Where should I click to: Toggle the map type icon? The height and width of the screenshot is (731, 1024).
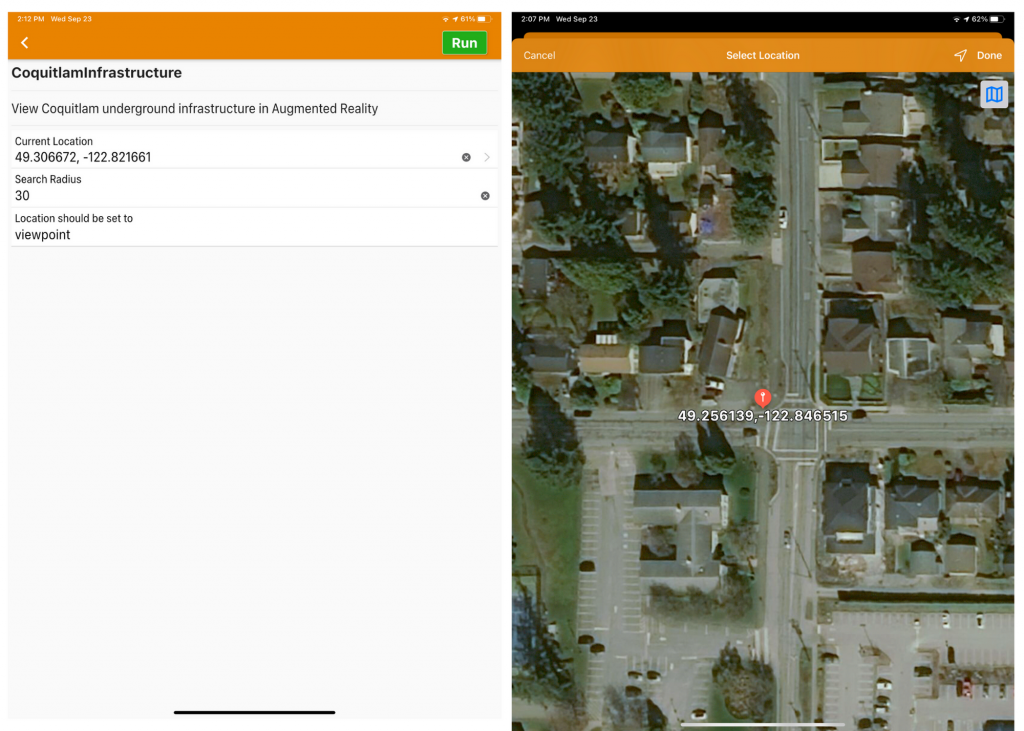pos(994,95)
